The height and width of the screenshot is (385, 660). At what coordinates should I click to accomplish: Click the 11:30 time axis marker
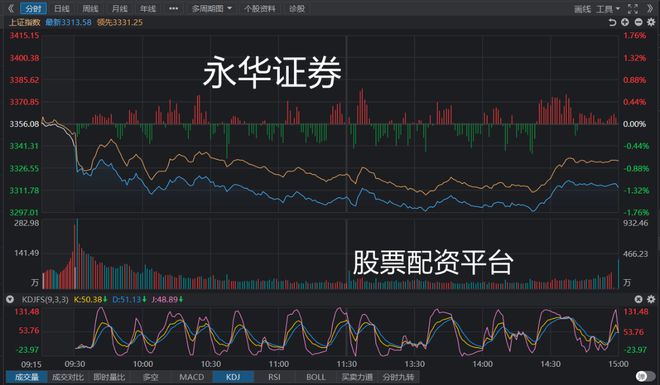click(x=347, y=364)
